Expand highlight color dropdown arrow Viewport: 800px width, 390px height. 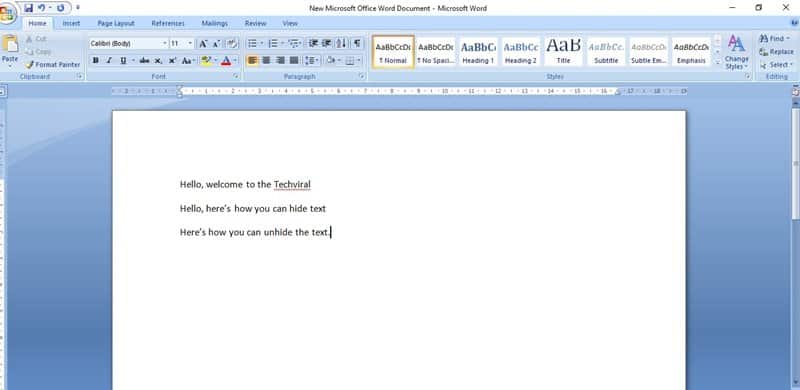tap(215, 61)
